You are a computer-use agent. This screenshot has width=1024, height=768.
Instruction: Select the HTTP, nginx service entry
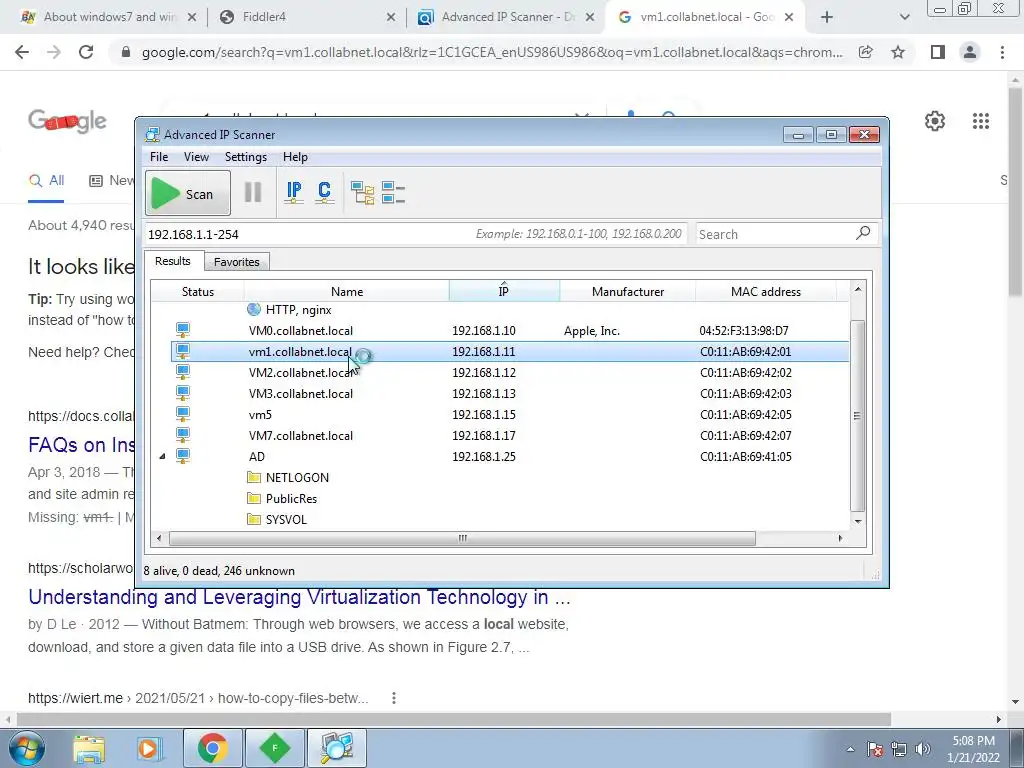click(298, 310)
